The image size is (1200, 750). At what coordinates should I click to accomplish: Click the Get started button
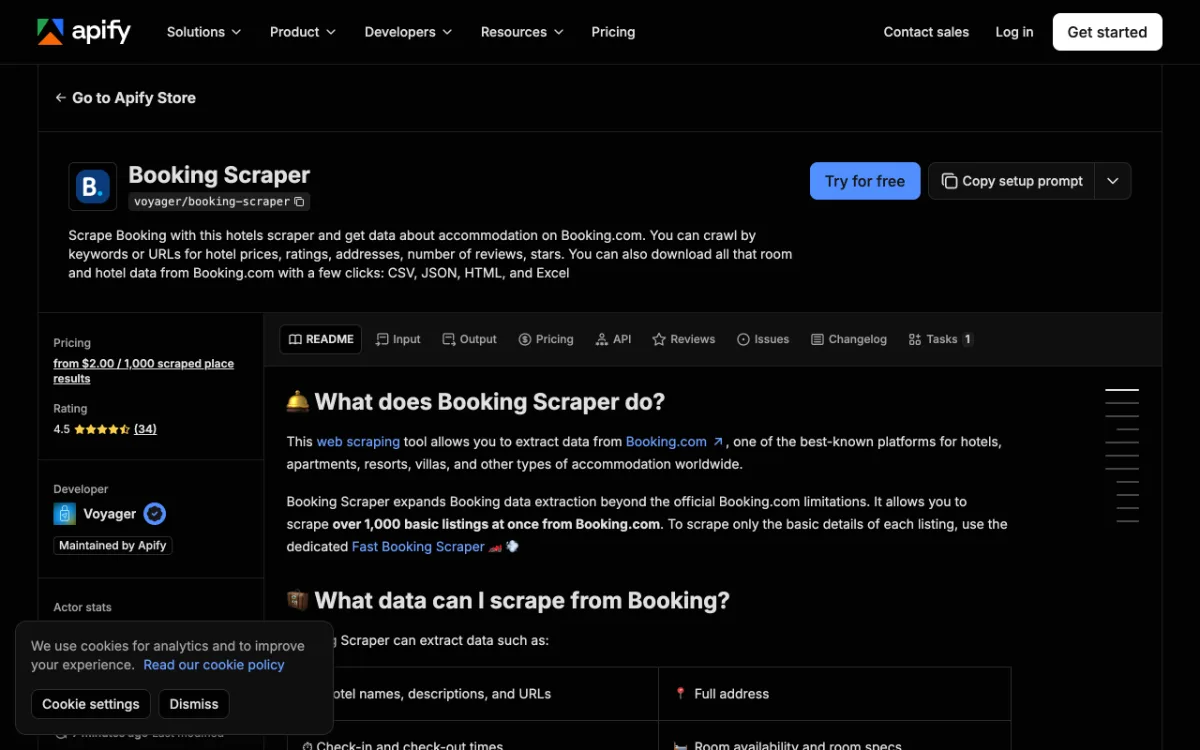click(1107, 32)
